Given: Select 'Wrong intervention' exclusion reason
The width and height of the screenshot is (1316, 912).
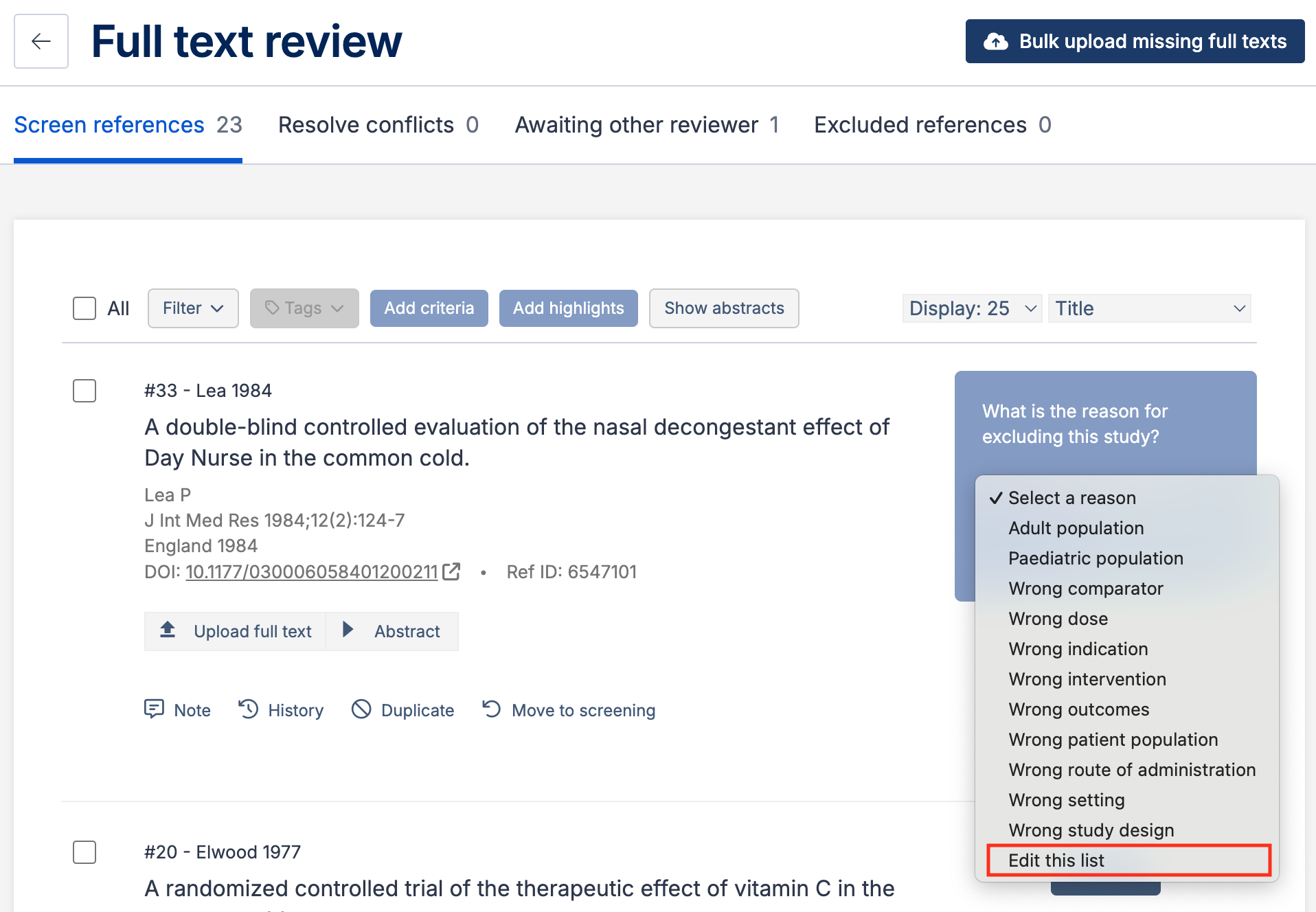Looking at the screenshot, I should (x=1127, y=679).
